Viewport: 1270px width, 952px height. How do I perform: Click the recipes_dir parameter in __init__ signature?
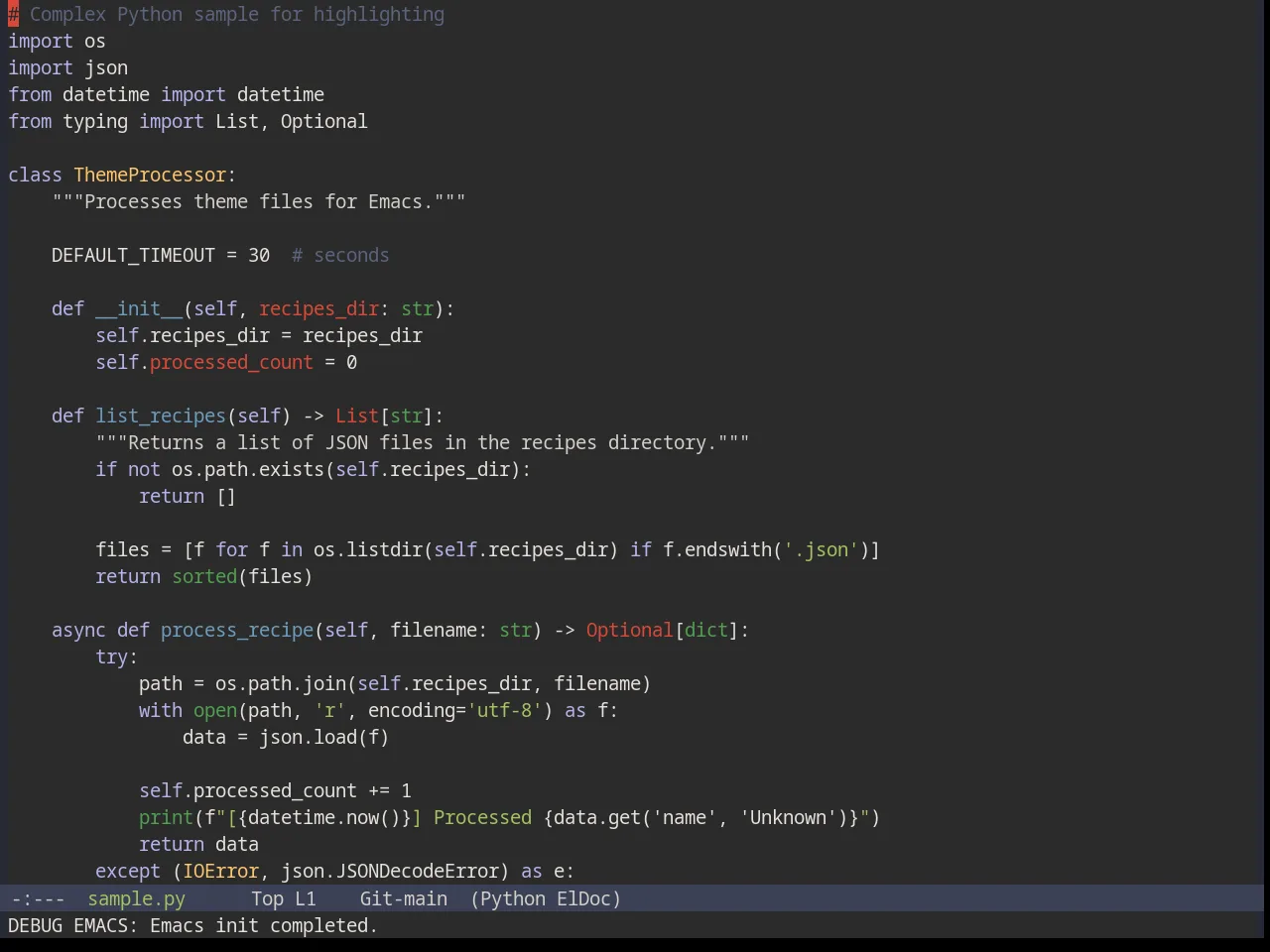click(x=318, y=308)
